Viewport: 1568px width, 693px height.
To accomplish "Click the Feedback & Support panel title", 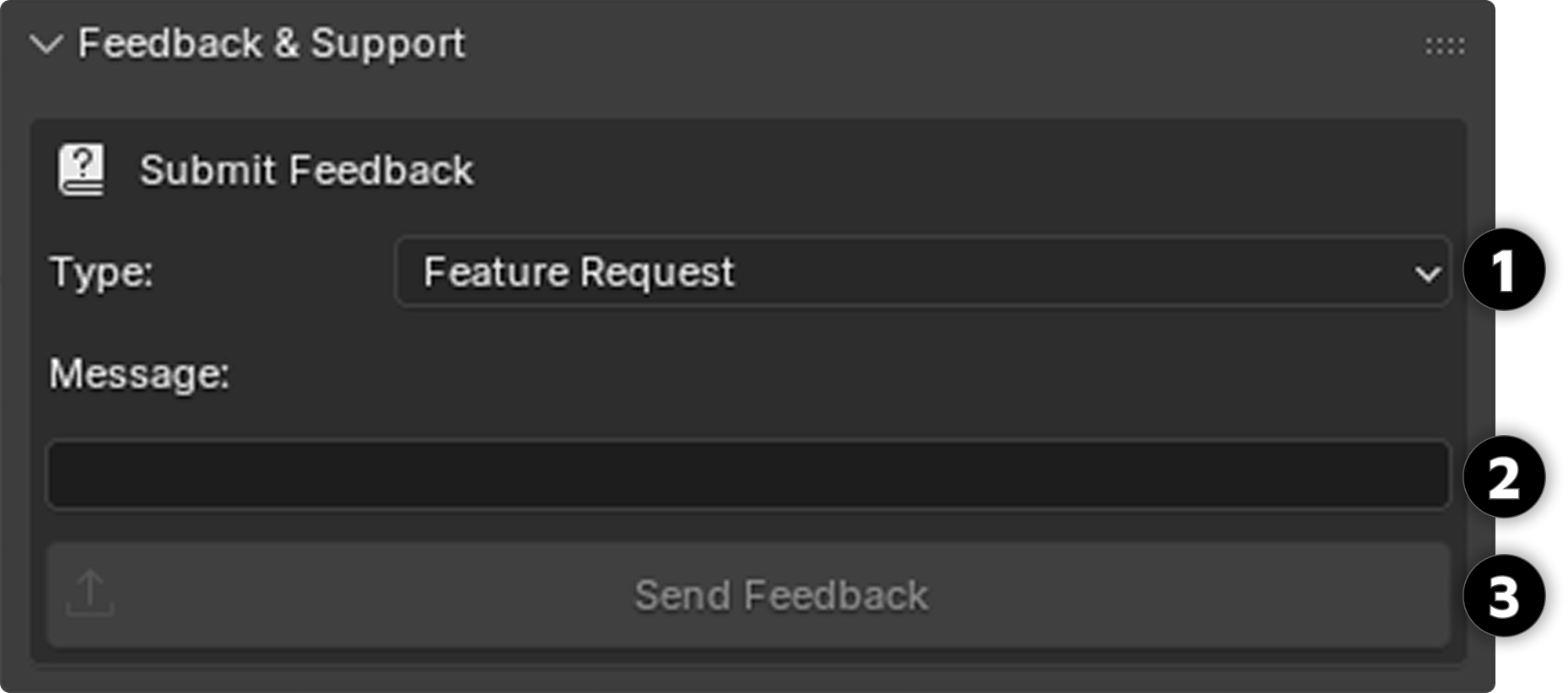I will tap(271, 44).
